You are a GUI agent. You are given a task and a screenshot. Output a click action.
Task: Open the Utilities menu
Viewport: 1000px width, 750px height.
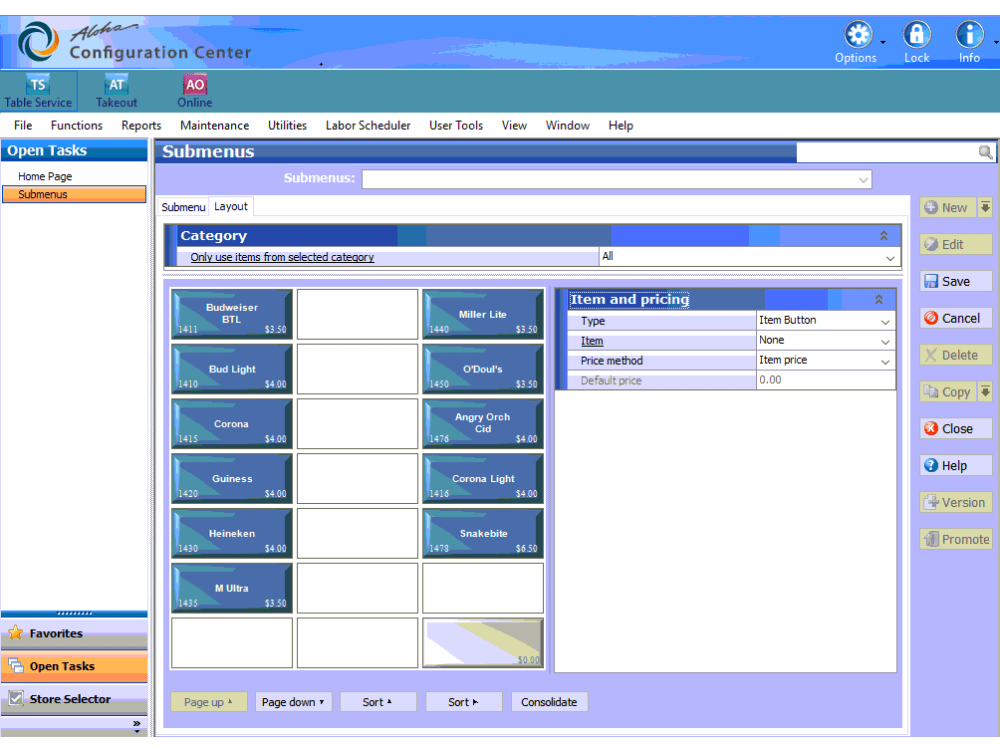pos(287,126)
